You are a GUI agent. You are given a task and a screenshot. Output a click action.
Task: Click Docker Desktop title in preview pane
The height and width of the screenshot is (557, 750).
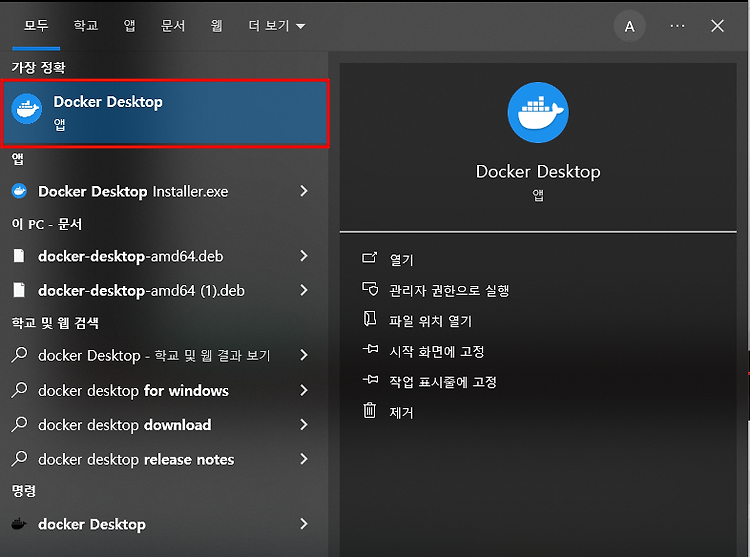pos(538,172)
